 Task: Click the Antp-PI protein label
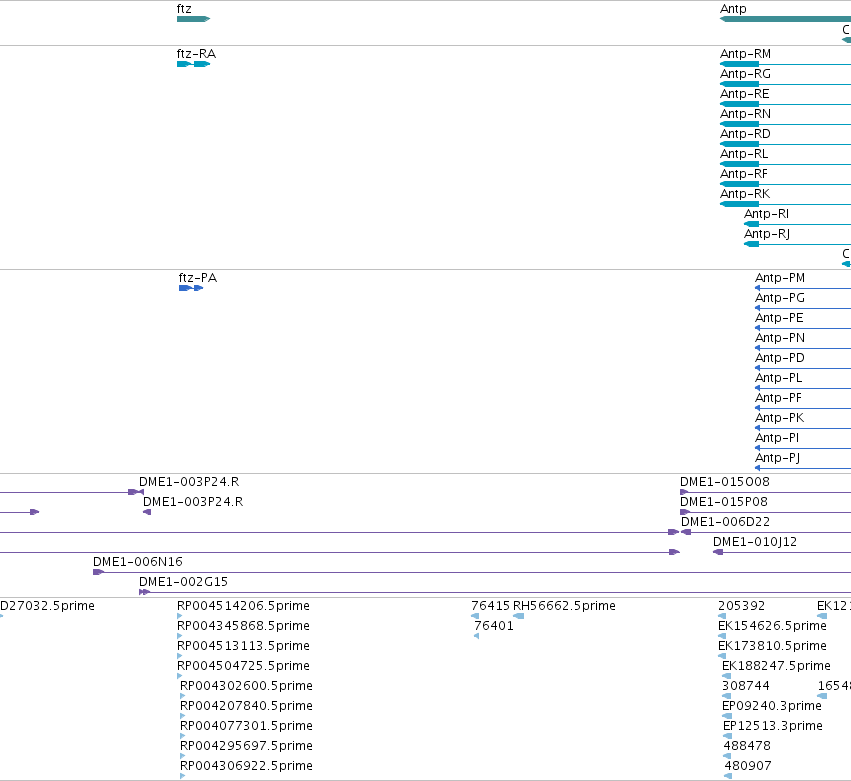(x=777, y=438)
